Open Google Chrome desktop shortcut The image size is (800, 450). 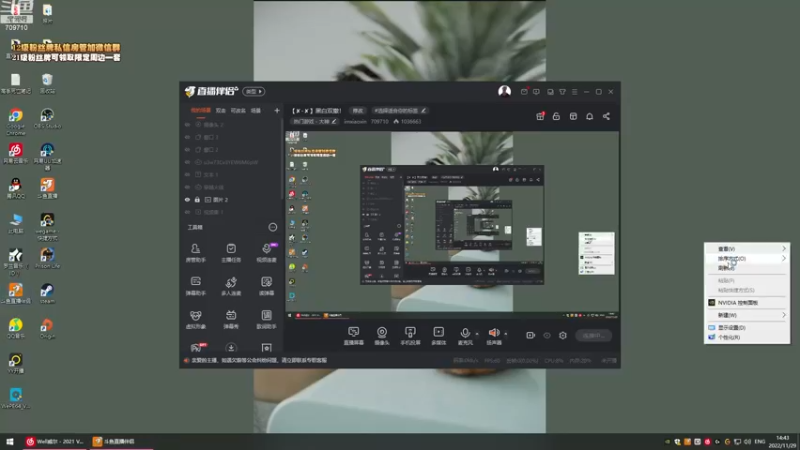tap(16, 121)
